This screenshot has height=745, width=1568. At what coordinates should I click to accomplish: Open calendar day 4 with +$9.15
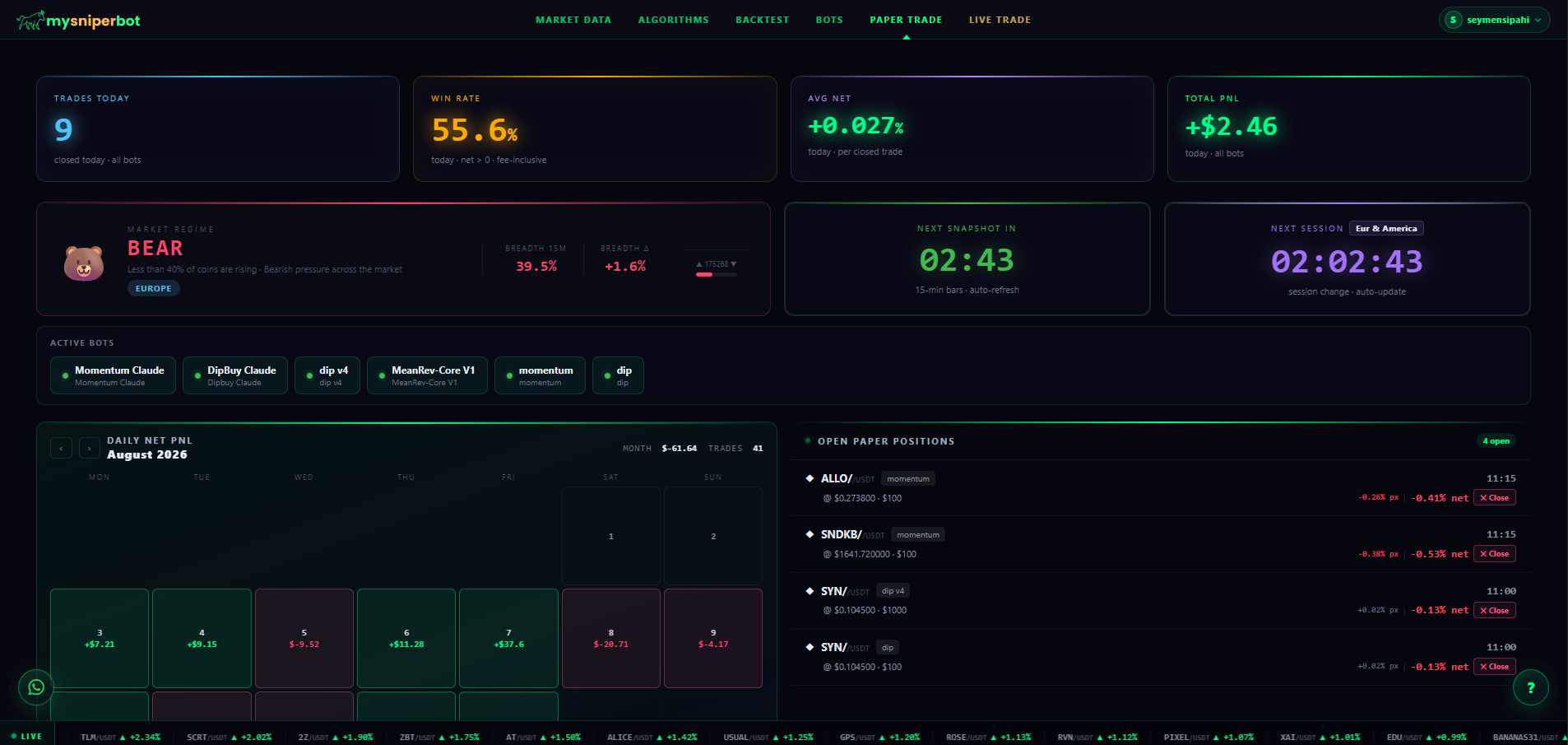(x=202, y=638)
